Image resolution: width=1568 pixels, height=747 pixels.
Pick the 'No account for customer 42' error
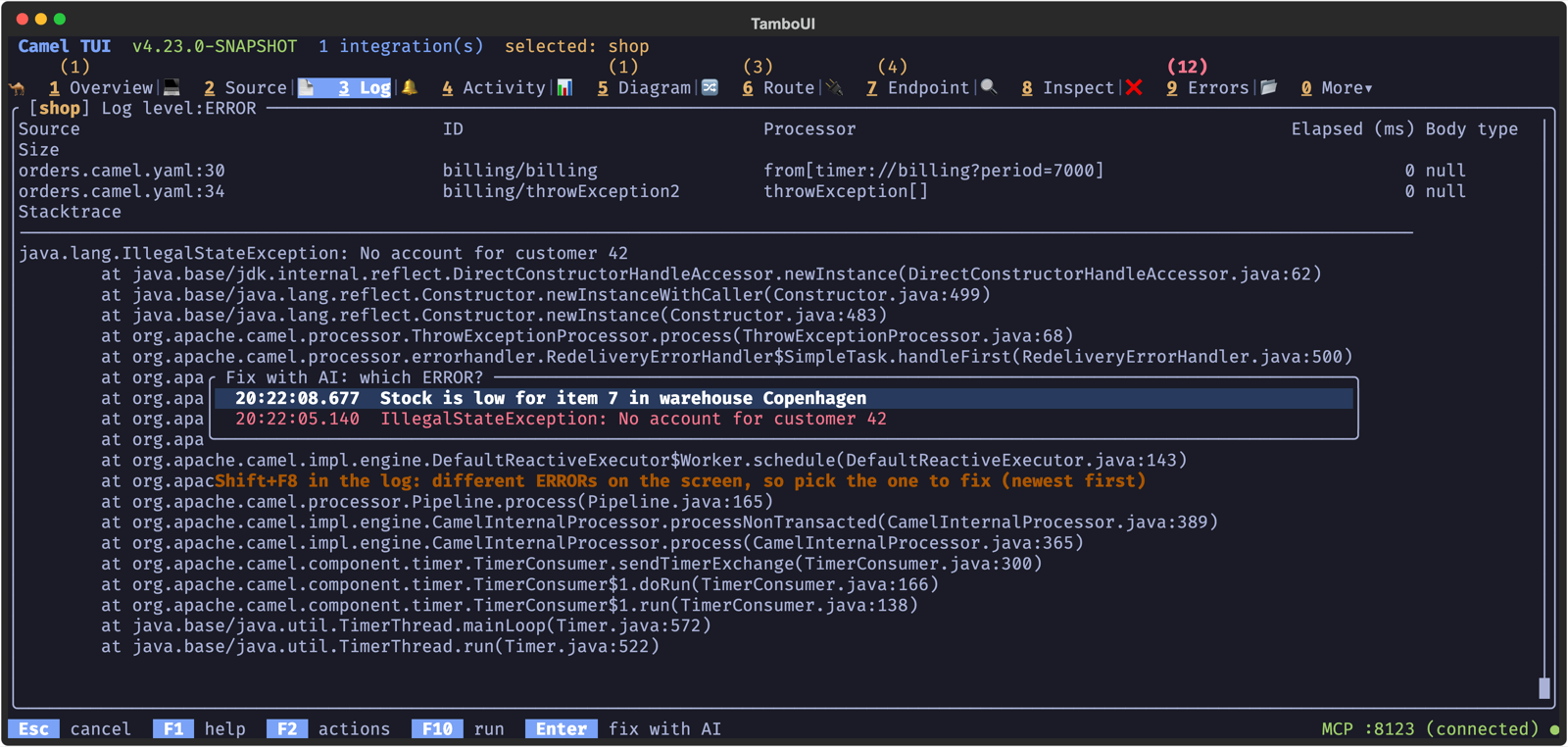pos(783,419)
